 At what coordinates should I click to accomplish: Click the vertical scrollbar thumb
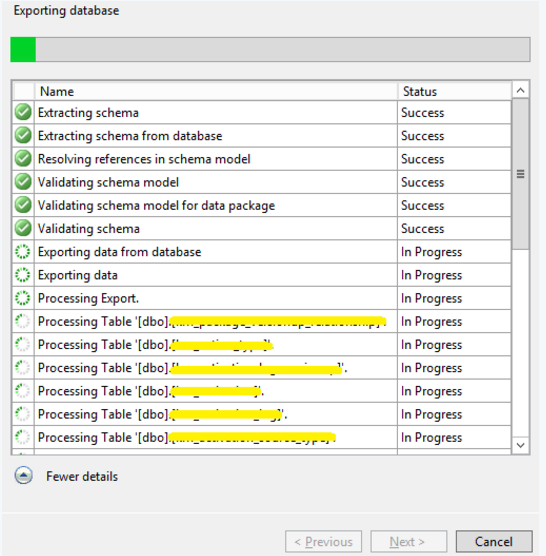(x=520, y=174)
